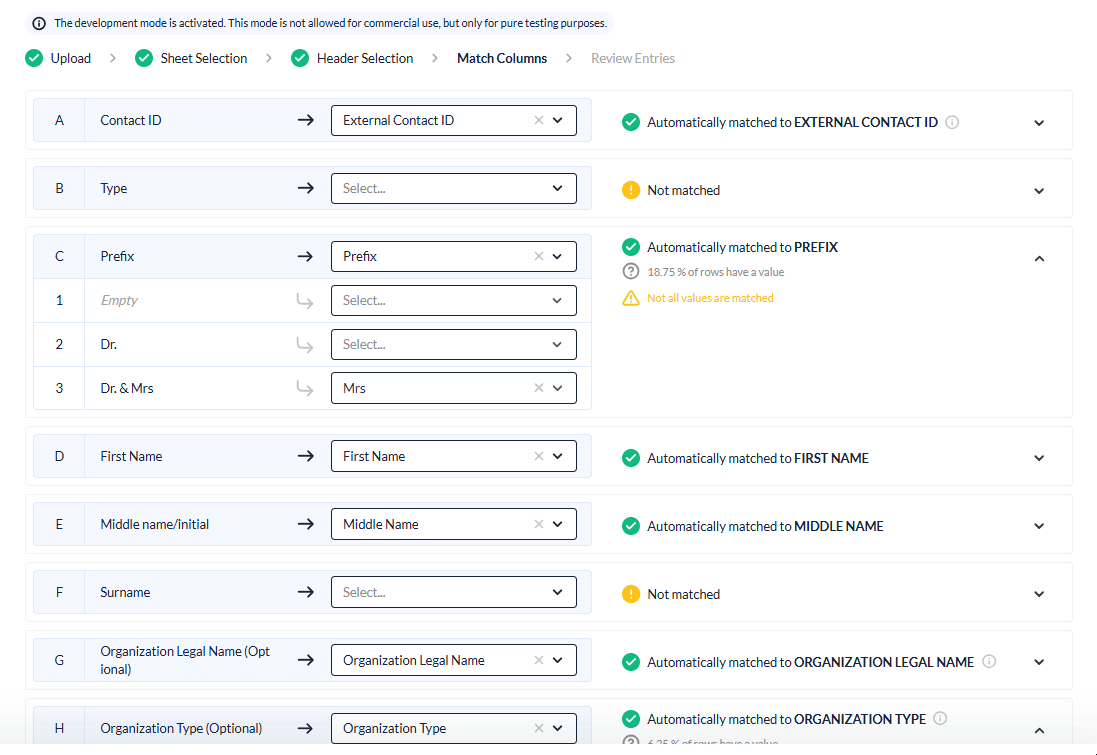The image size is (1097, 755).
Task: Click info icon next to EXTERNAL CONTACT ID
Action: pyautogui.click(x=952, y=122)
